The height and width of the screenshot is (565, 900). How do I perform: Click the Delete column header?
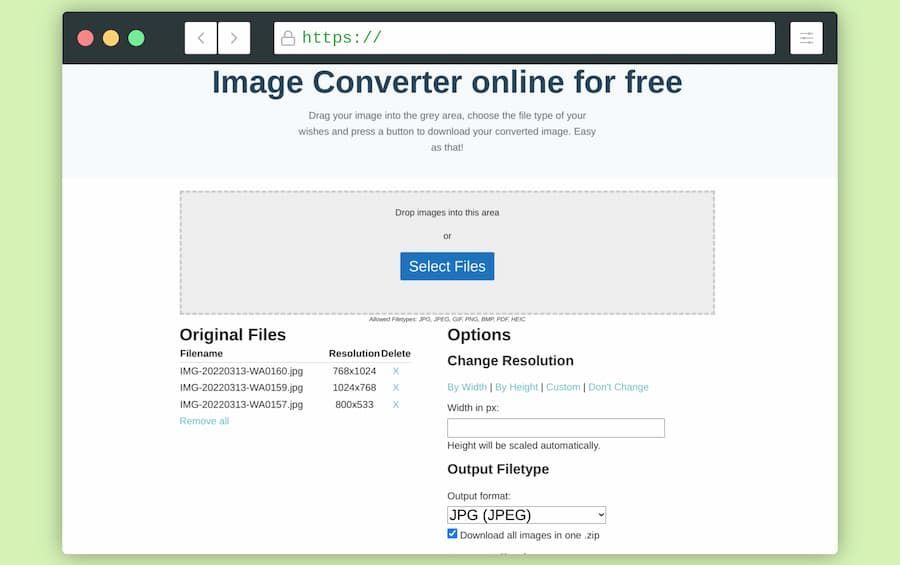[396, 354]
